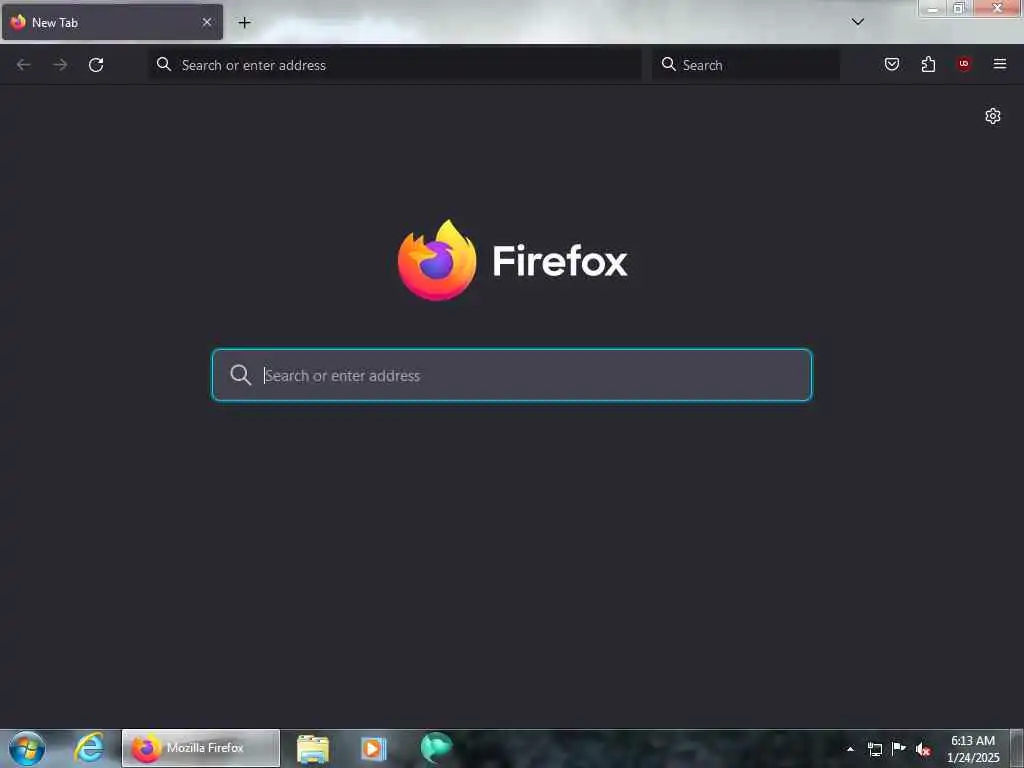Reload the current page
This screenshot has height=768, width=1024.
point(96,65)
